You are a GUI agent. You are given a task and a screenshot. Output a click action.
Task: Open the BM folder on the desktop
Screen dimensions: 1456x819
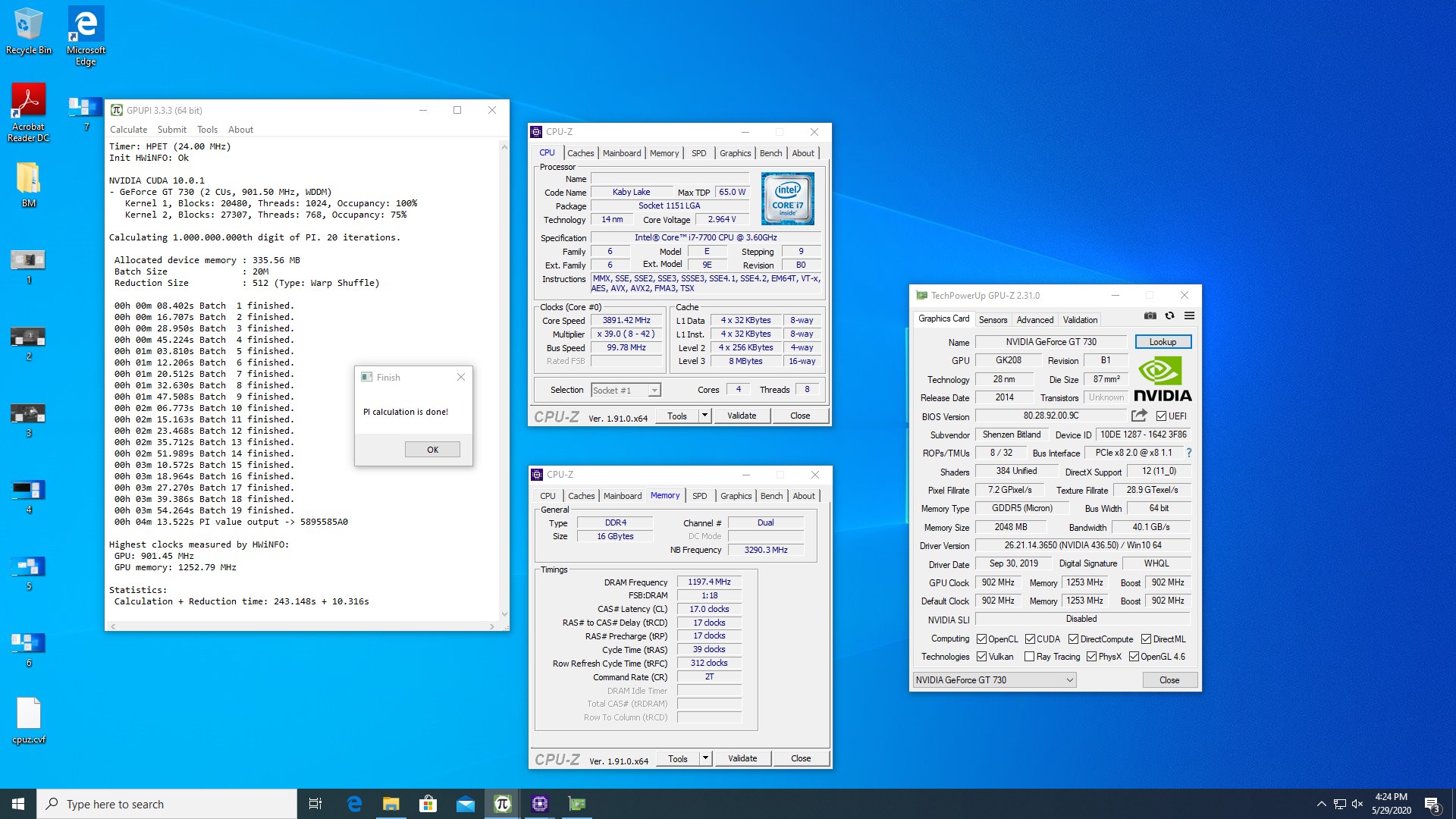click(29, 184)
